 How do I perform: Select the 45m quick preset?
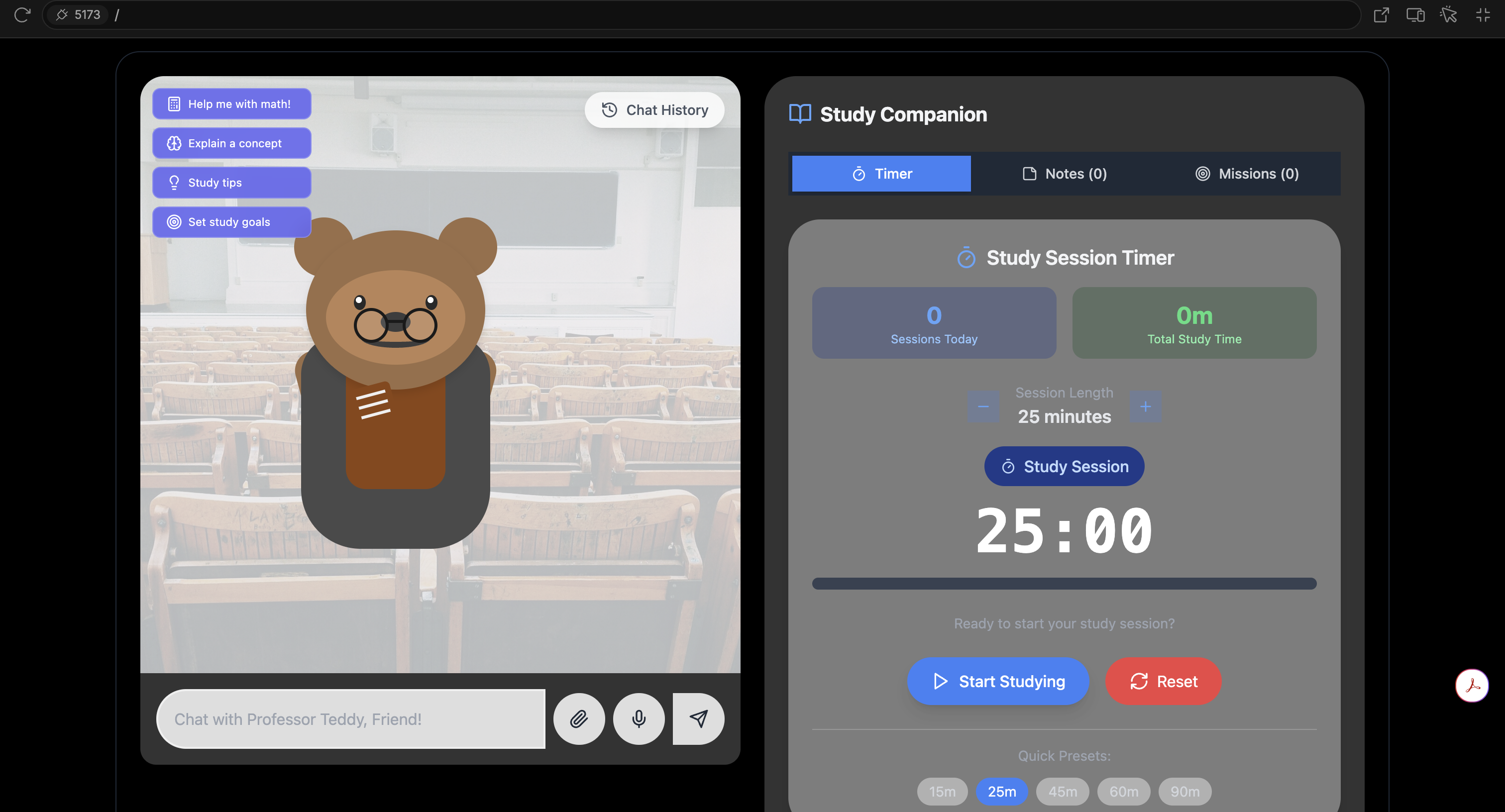[1062, 792]
